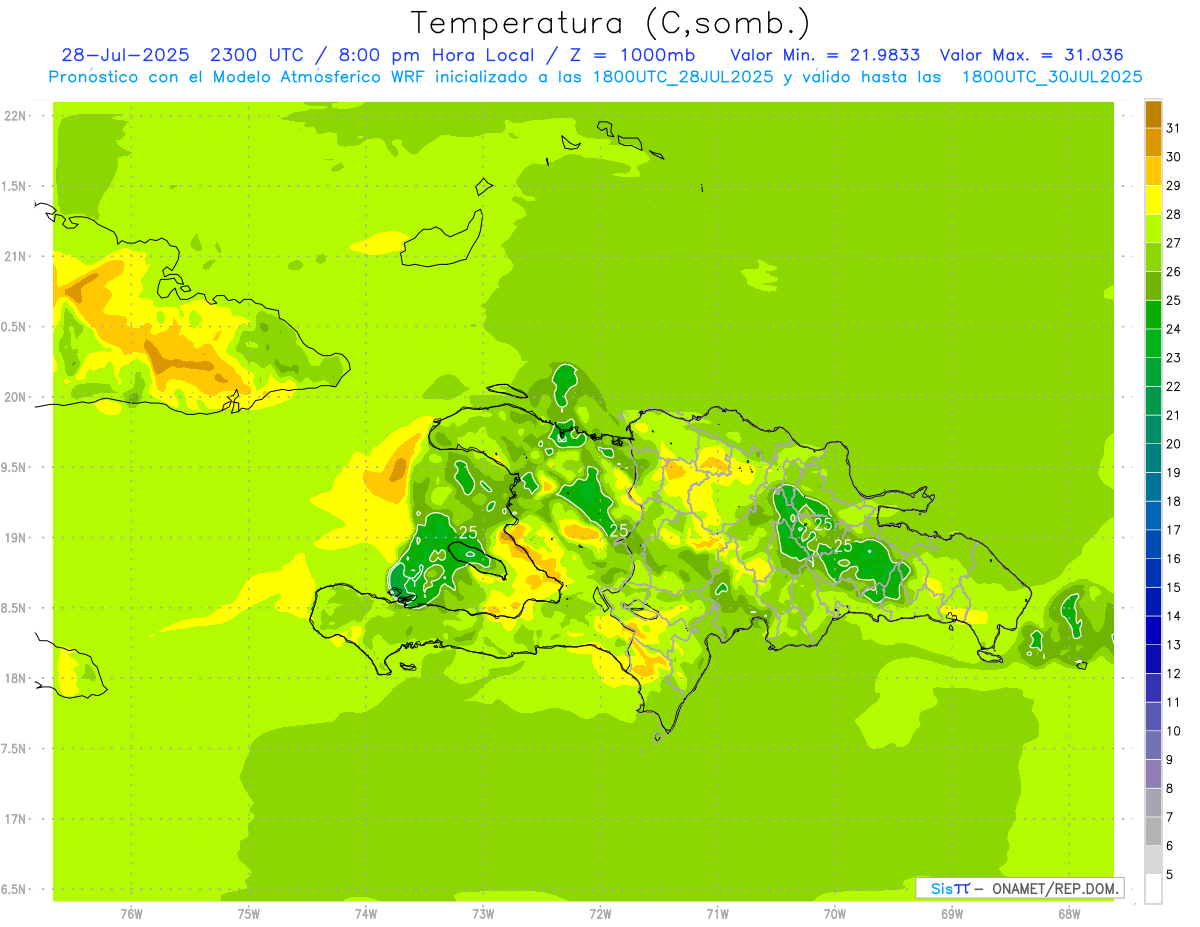Click the legend value "14"

pyautogui.click(x=1174, y=616)
